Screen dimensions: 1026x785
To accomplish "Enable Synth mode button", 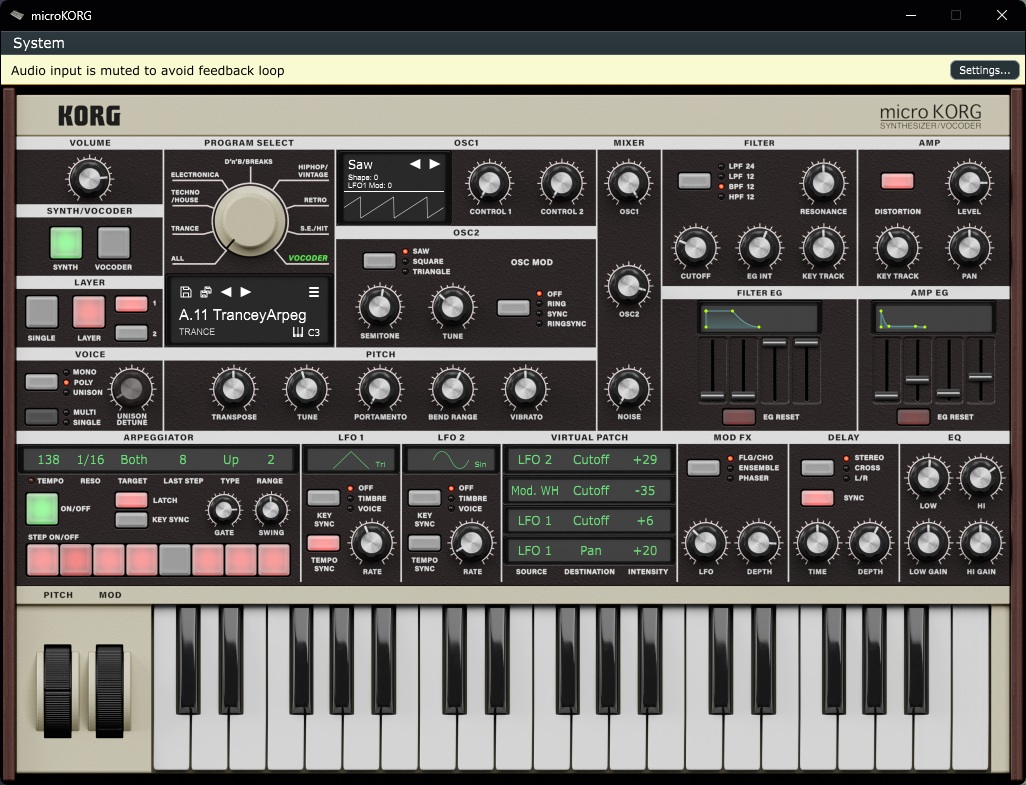I will pos(66,243).
